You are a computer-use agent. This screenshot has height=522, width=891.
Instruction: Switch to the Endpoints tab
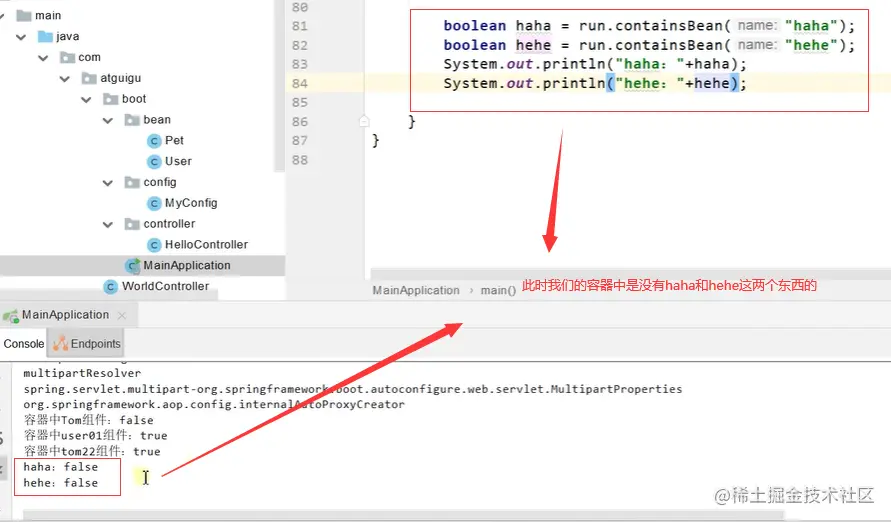coord(87,344)
